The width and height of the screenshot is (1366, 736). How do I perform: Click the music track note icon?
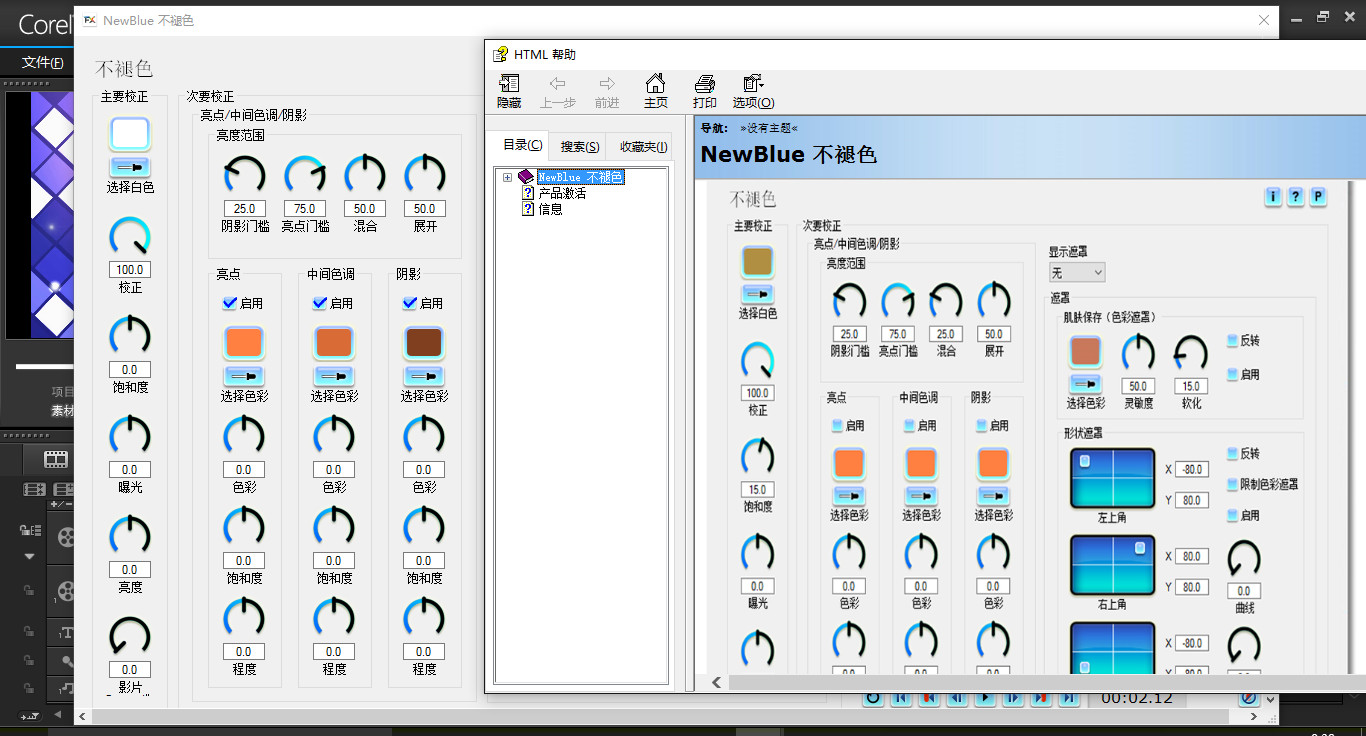tap(66, 688)
